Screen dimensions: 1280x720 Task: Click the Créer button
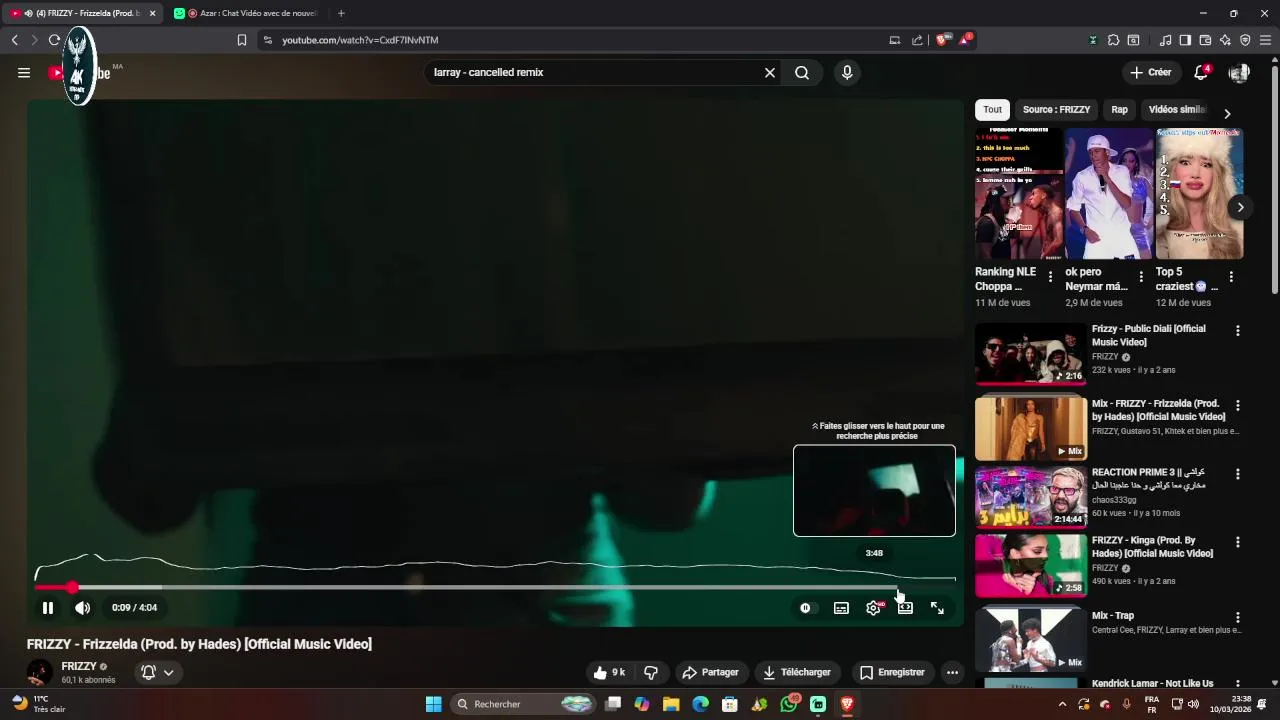tap(1151, 72)
